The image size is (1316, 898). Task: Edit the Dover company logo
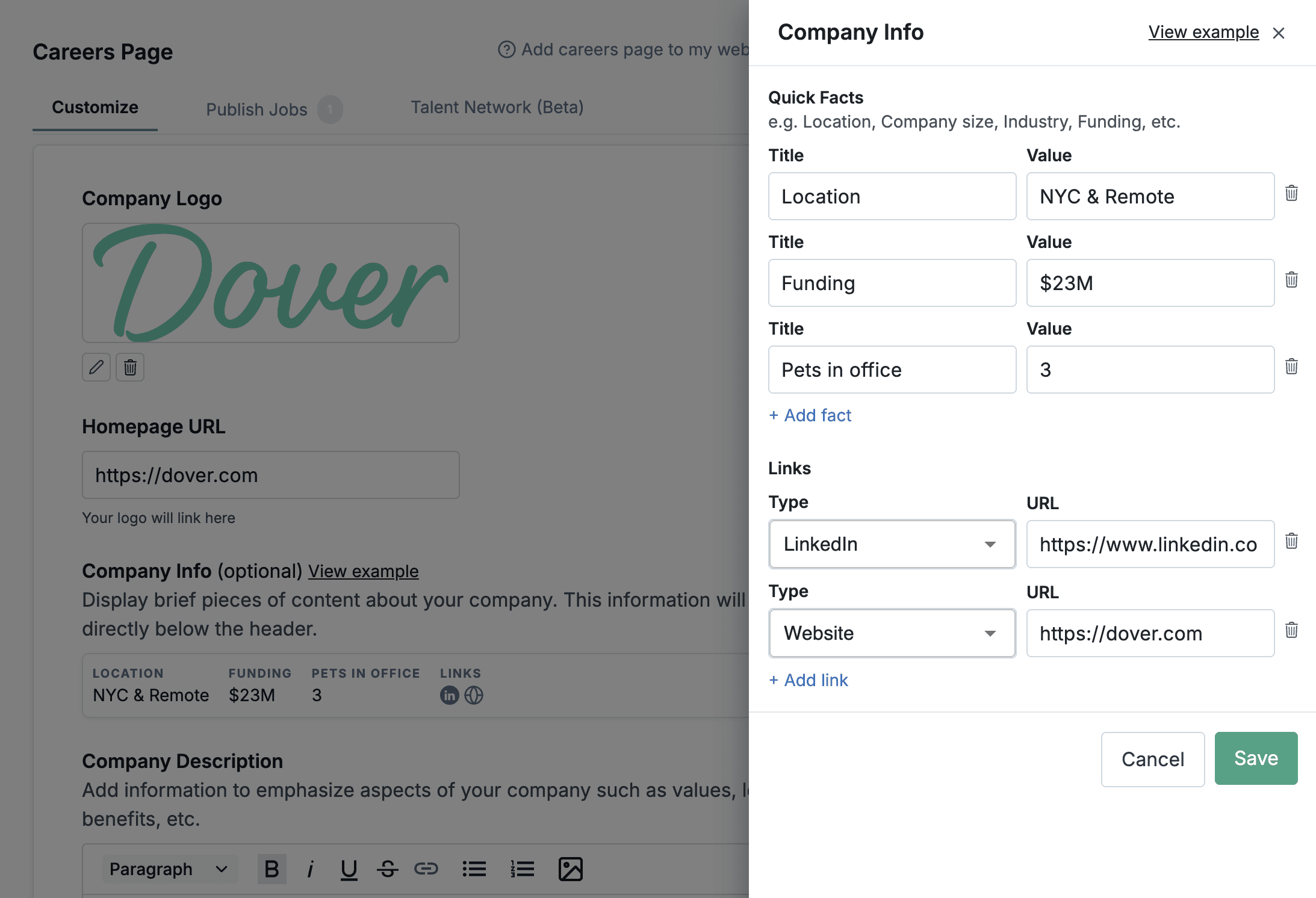click(x=96, y=367)
